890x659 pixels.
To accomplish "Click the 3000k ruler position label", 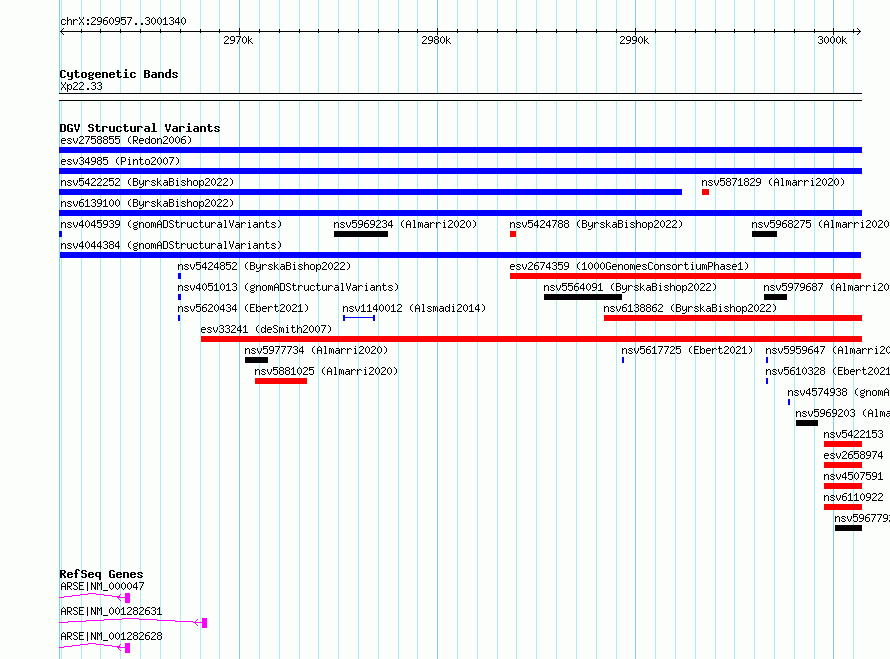I will click(832, 40).
